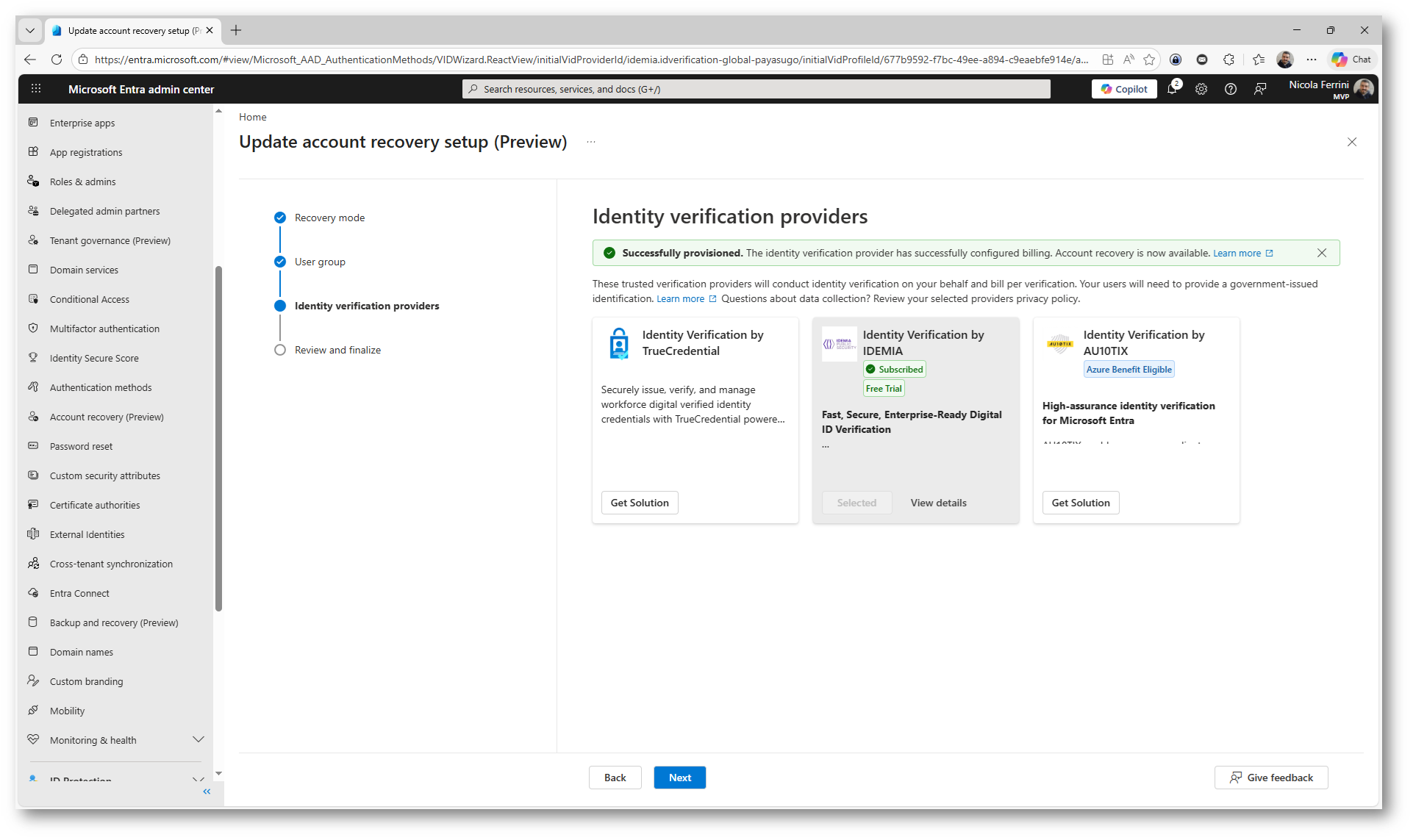Expand Monitoring & health section
This screenshot has height=840, width=1413.
pyautogui.click(x=198, y=739)
